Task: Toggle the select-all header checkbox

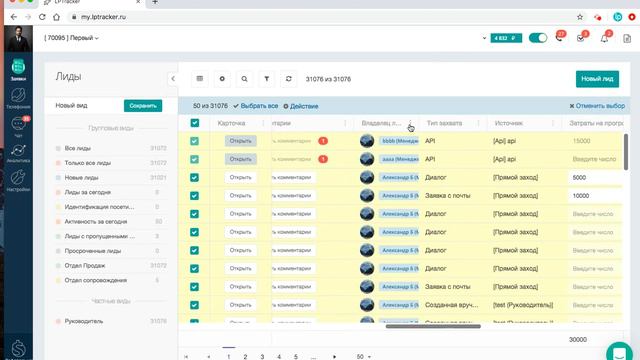Action: pos(195,123)
